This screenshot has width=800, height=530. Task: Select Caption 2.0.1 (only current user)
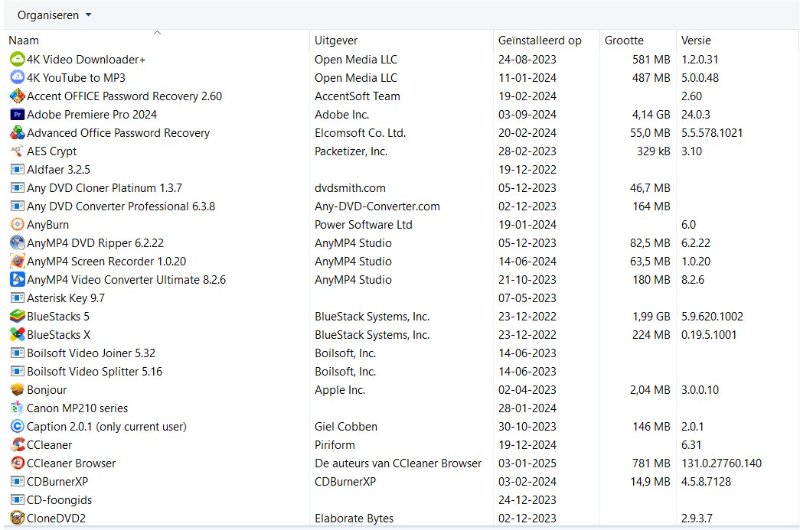tap(106, 427)
